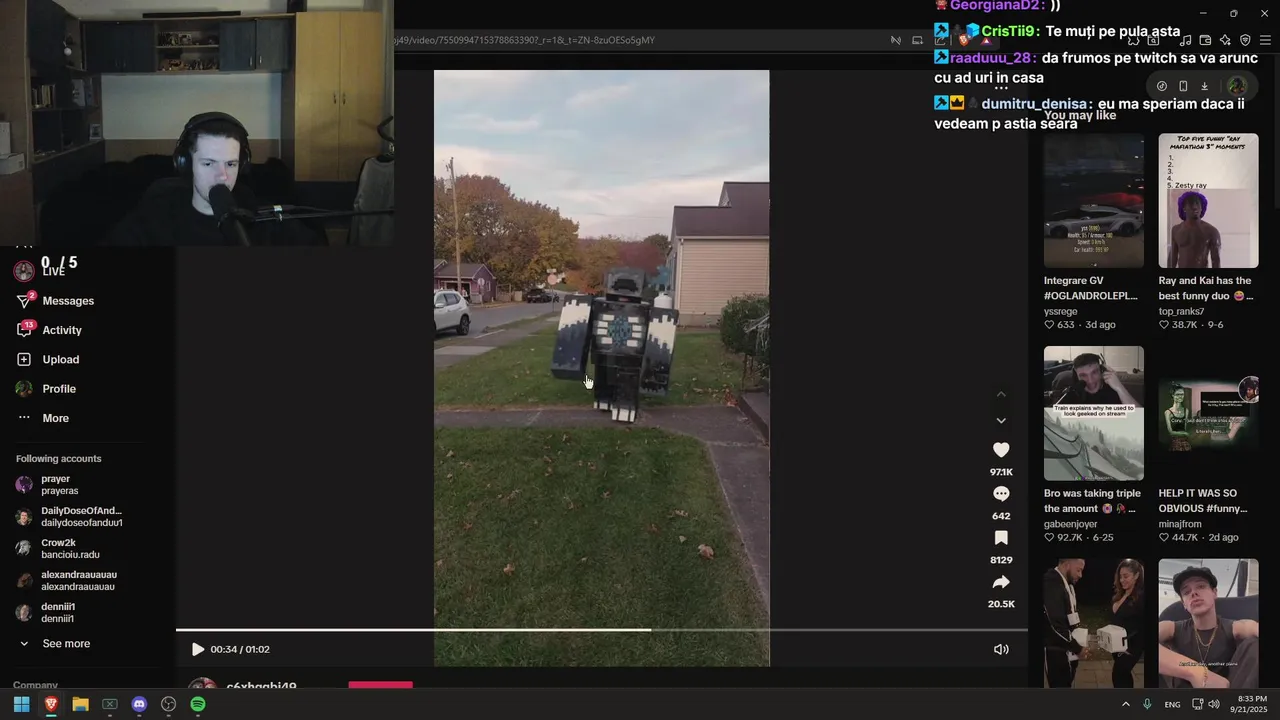Open ENG language switcher in tray
Image resolution: width=1280 pixels, height=720 pixels.
tap(1172, 704)
